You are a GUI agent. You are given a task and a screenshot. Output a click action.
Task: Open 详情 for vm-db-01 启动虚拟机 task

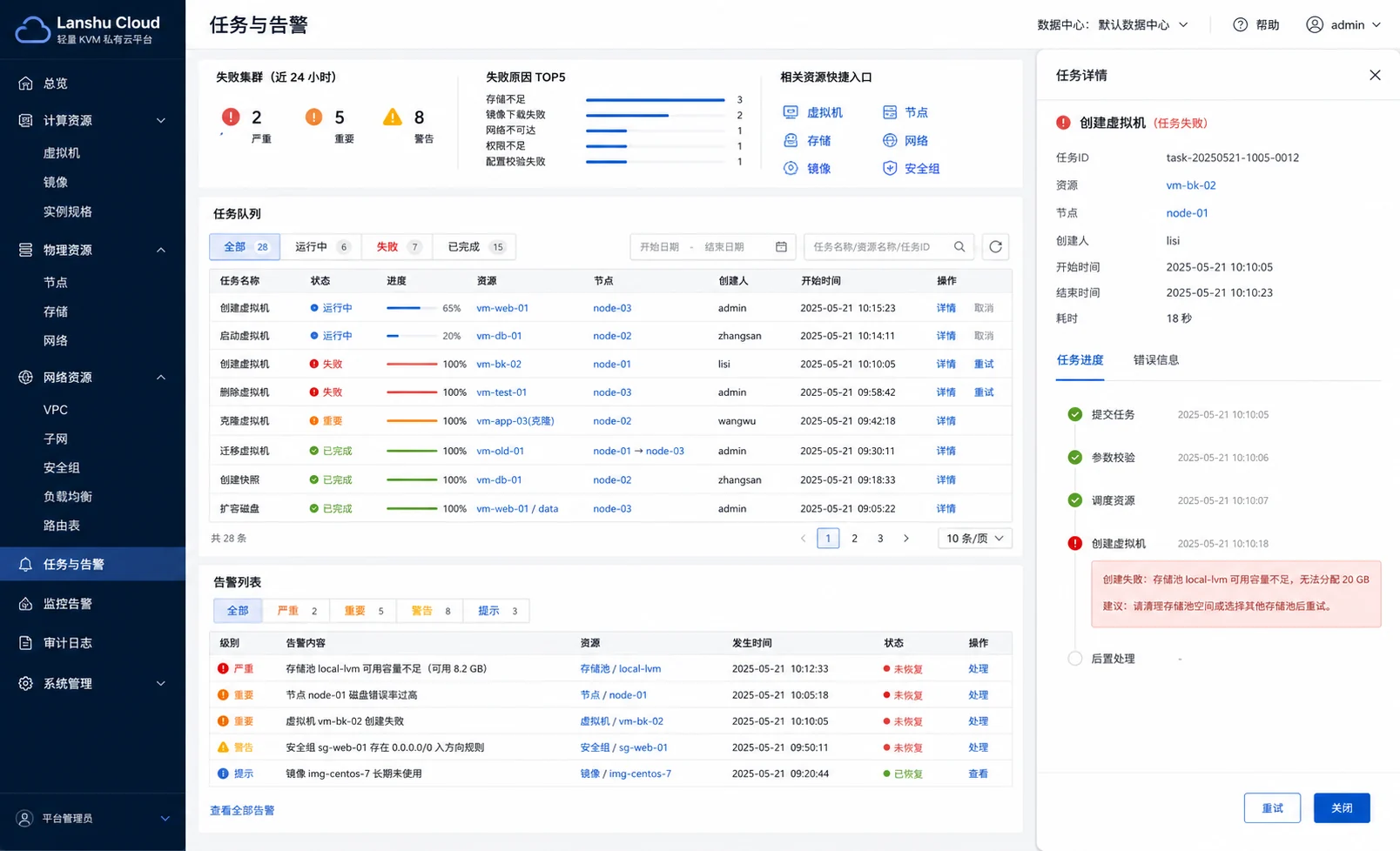tap(946, 336)
